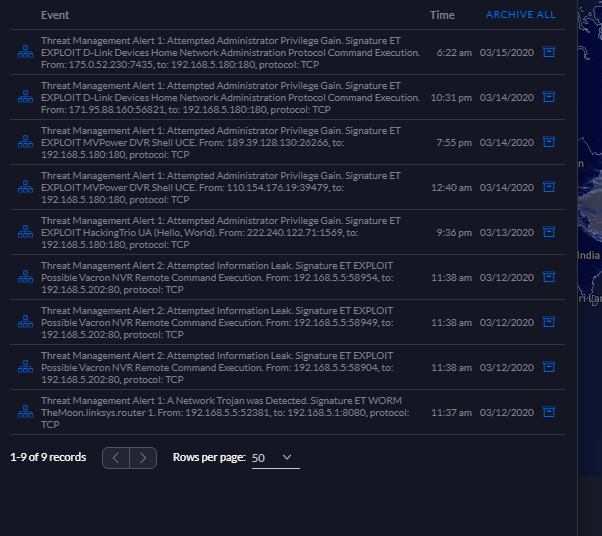Click network icon of 175.0.52.230 alert
This screenshot has height=536, width=602.
[25, 52]
